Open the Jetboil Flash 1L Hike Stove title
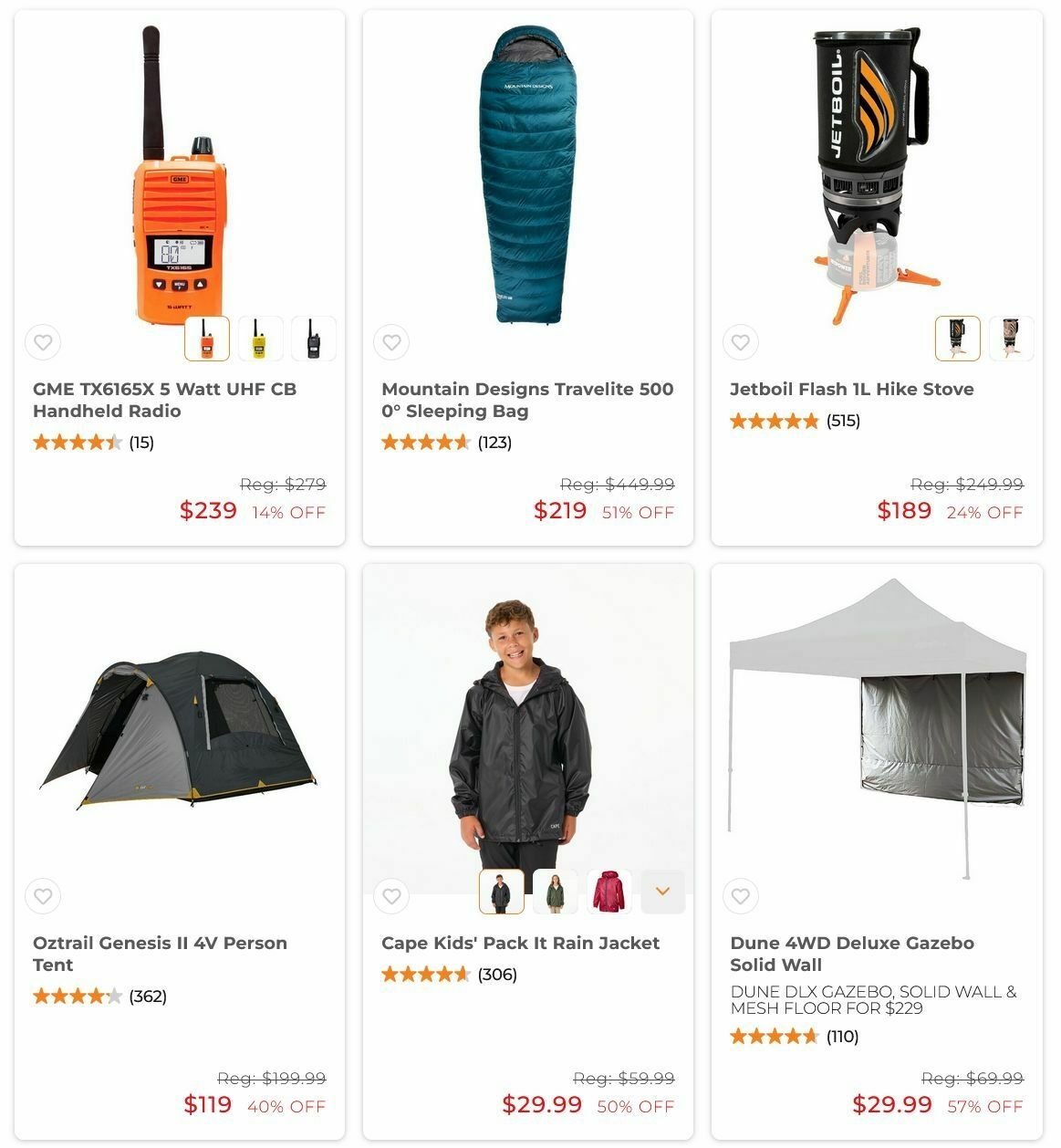The height and width of the screenshot is (1148, 1061). pos(852,389)
